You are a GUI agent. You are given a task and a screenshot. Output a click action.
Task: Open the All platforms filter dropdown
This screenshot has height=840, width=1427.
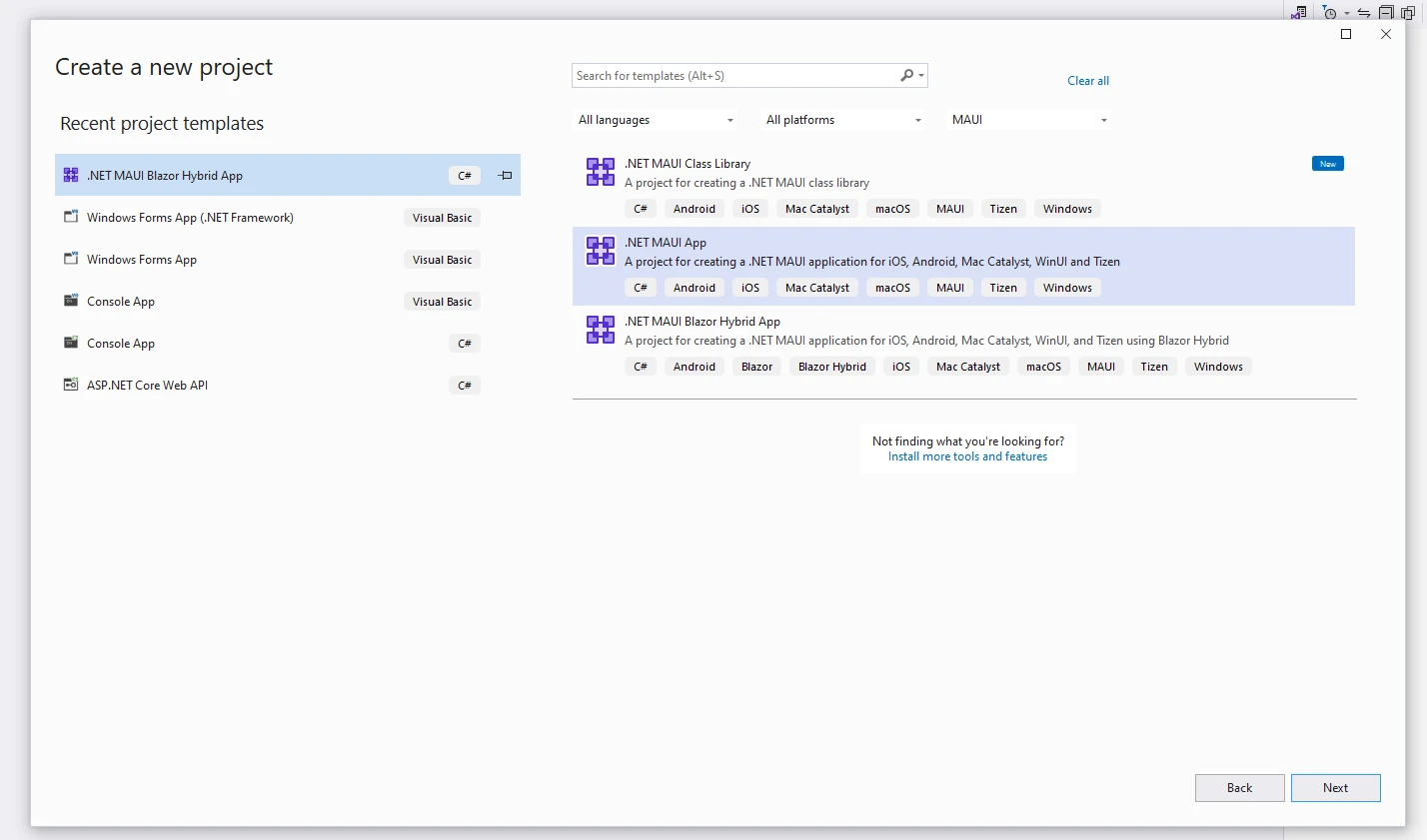click(843, 120)
